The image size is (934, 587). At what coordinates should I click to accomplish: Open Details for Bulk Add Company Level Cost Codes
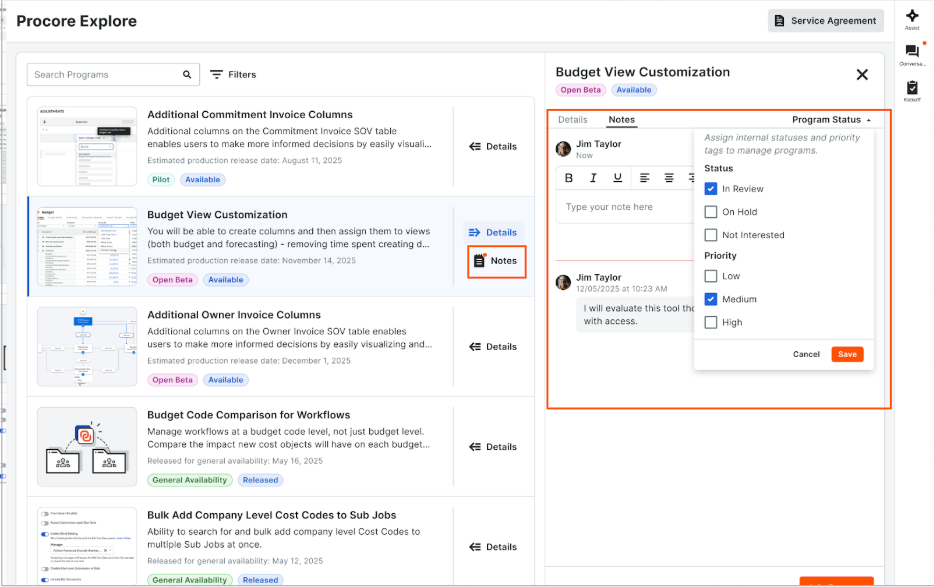(x=493, y=547)
